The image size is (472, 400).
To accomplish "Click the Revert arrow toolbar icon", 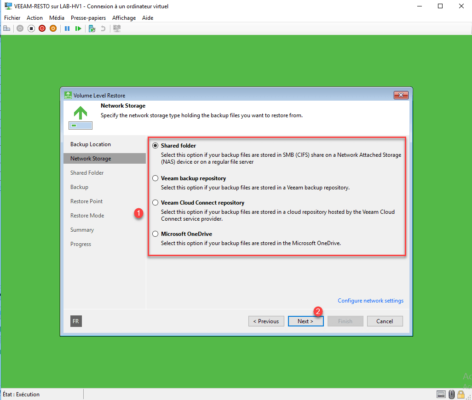I will (x=103, y=29).
